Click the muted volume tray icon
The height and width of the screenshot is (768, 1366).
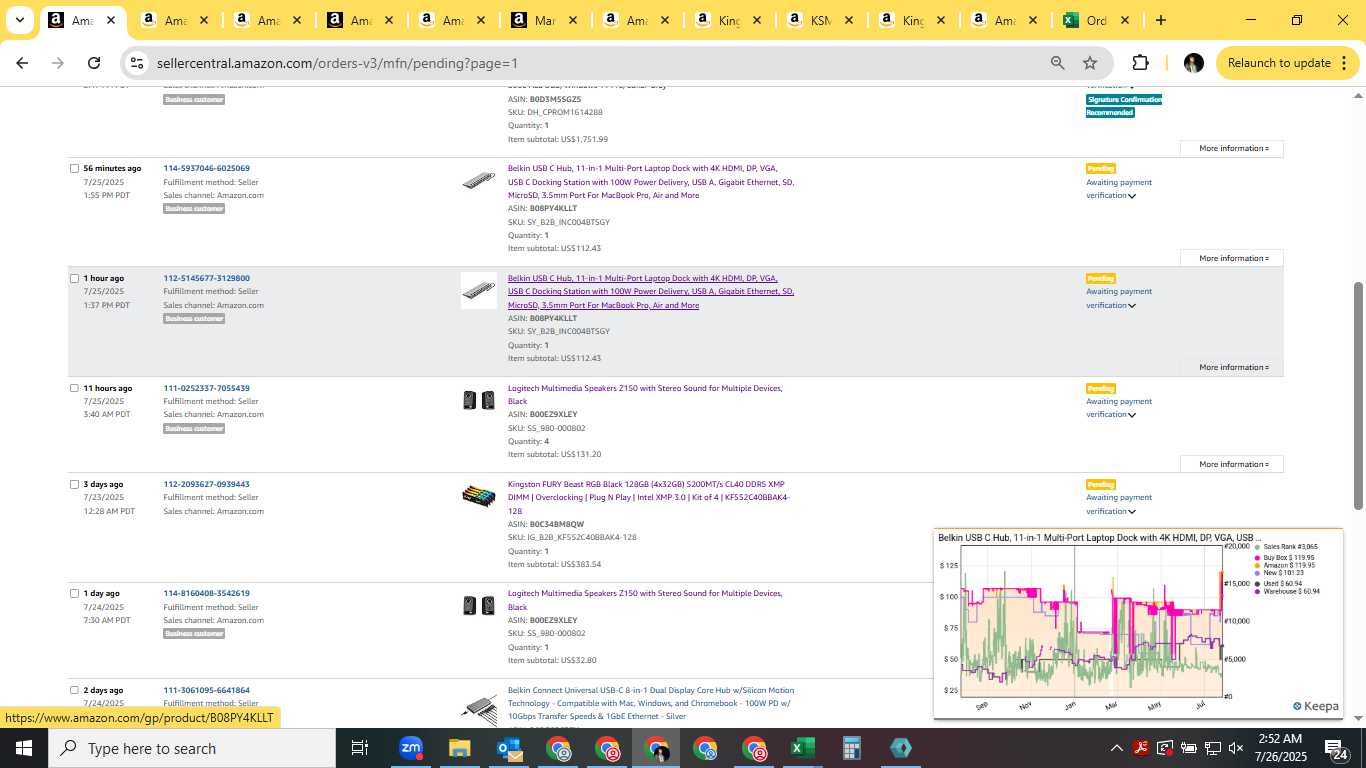coord(1236,748)
